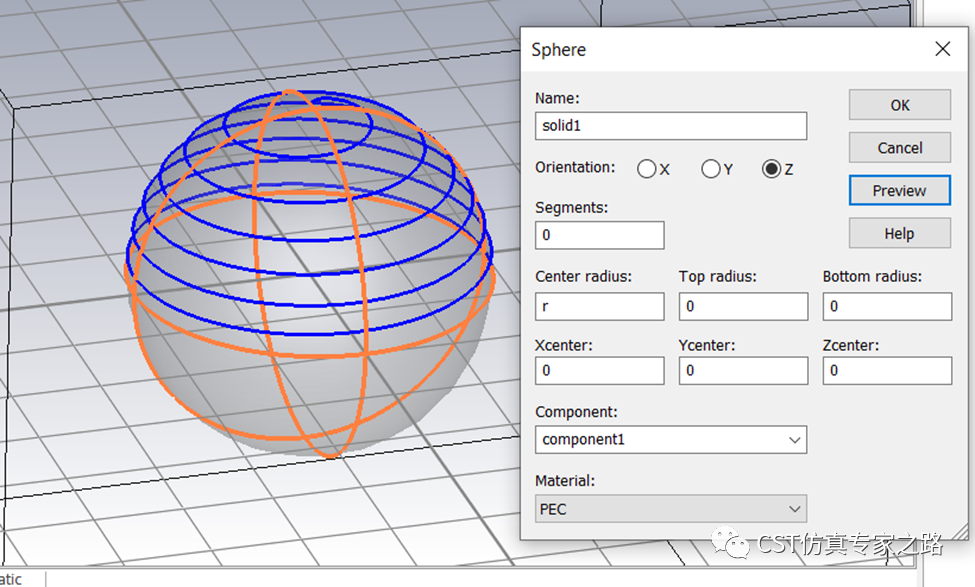Close the Sphere dialog with X
This screenshot has height=587, width=975.
[942, 49]
